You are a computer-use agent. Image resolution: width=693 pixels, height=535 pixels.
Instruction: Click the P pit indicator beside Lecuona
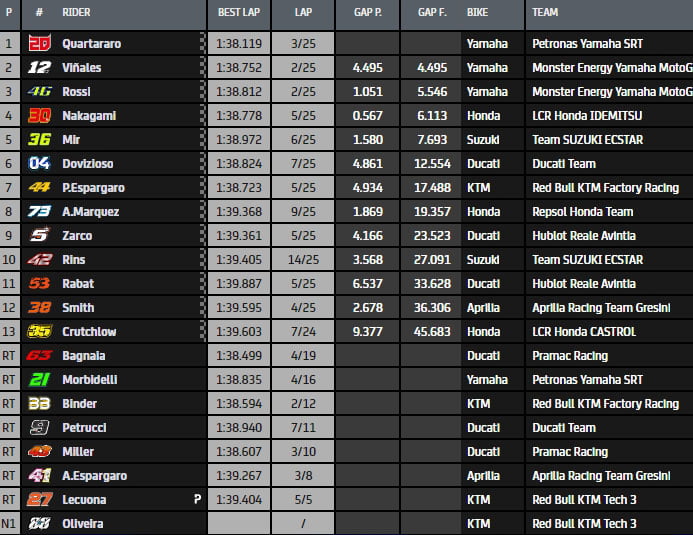click(x=199, y=499)
